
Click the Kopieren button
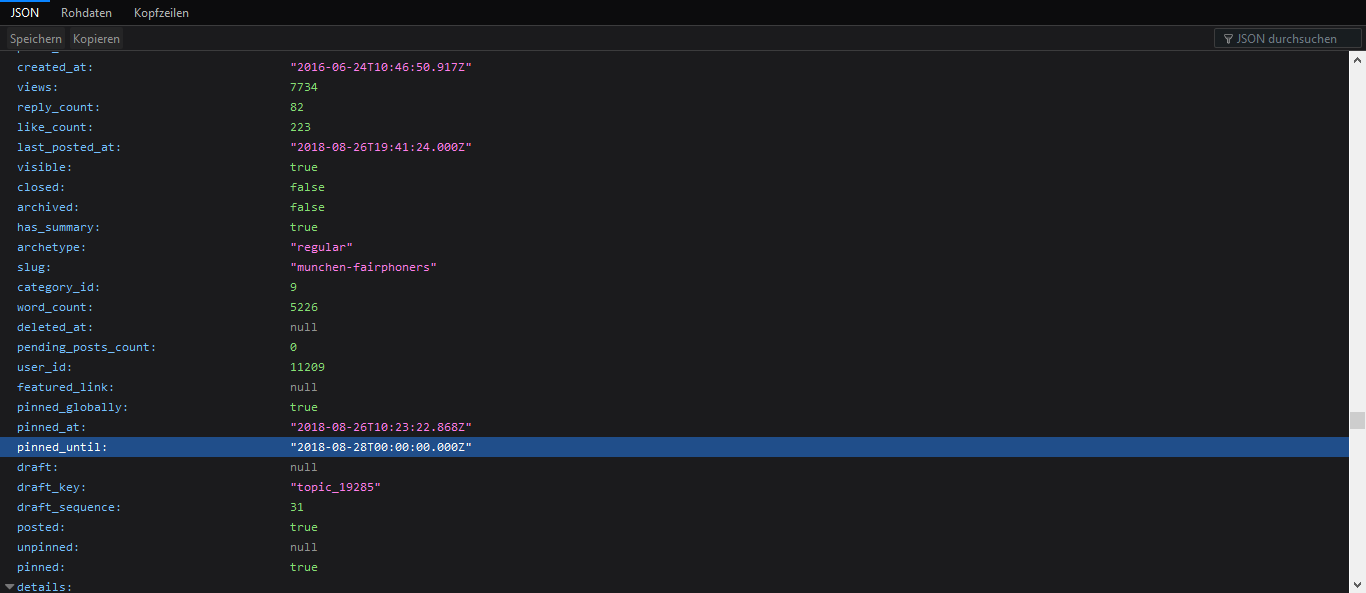tap(96, 39)
